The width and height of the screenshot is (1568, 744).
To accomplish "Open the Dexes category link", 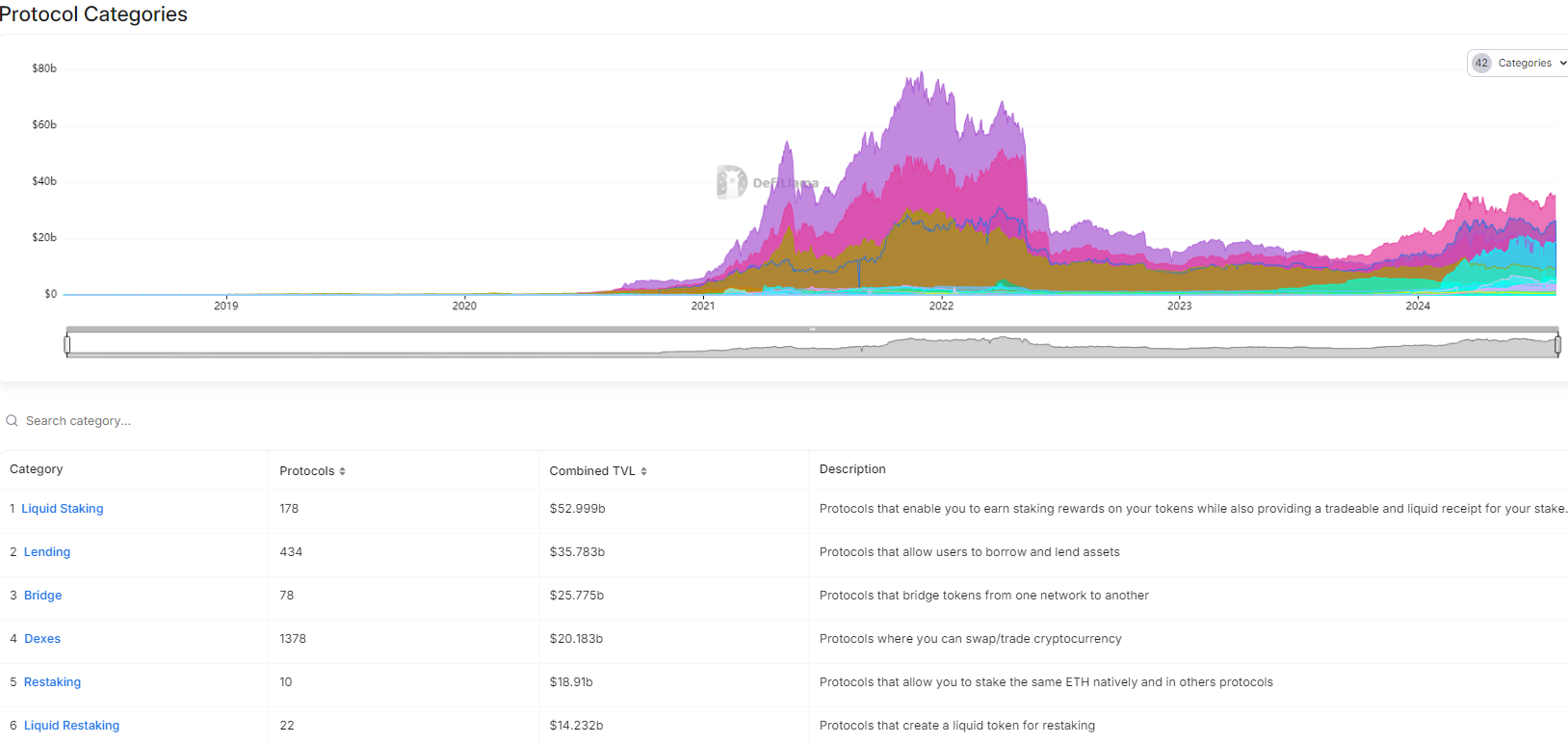I will 42,639.
